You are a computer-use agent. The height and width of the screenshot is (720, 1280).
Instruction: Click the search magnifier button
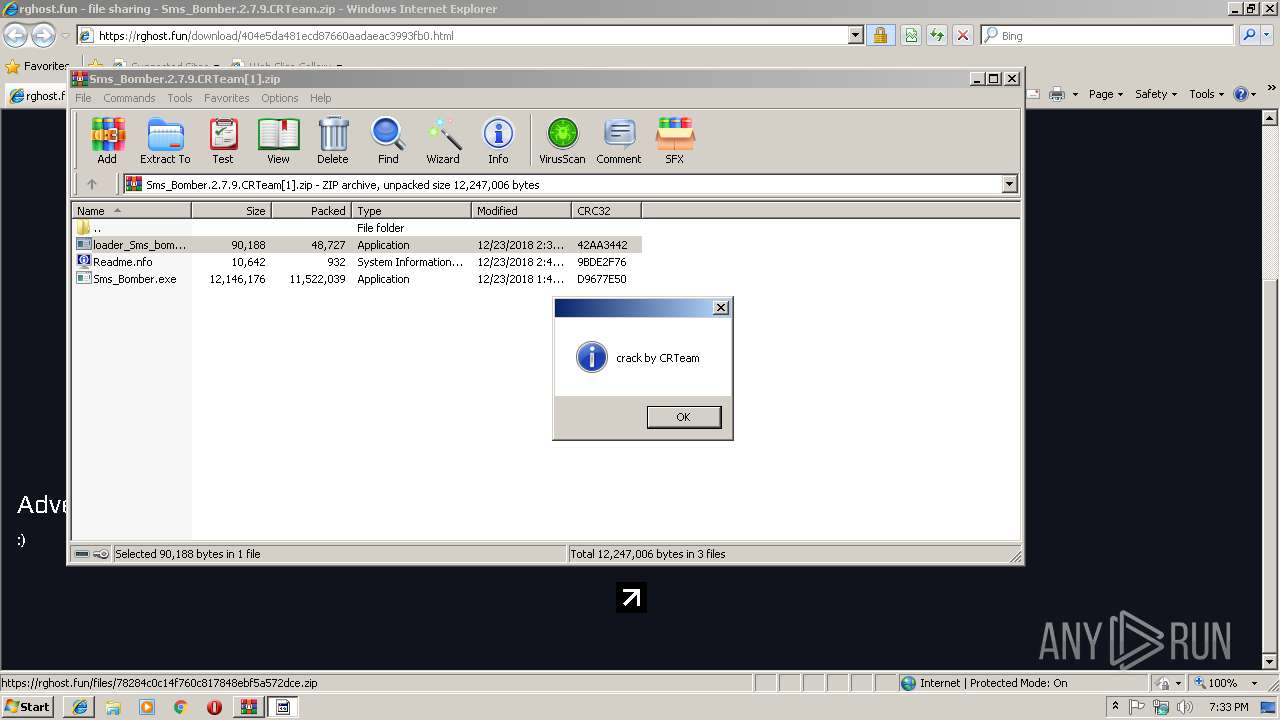click(x=1249, y=36)
